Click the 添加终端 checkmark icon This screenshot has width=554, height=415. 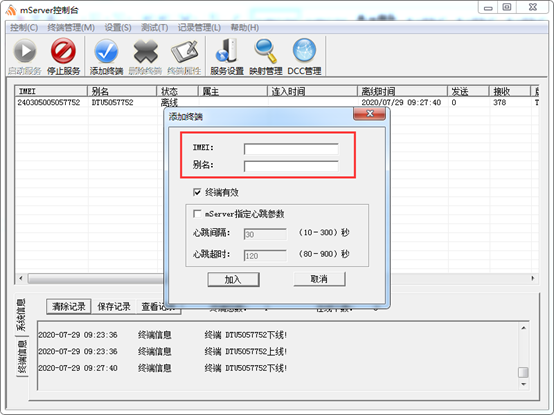point(106,51)
